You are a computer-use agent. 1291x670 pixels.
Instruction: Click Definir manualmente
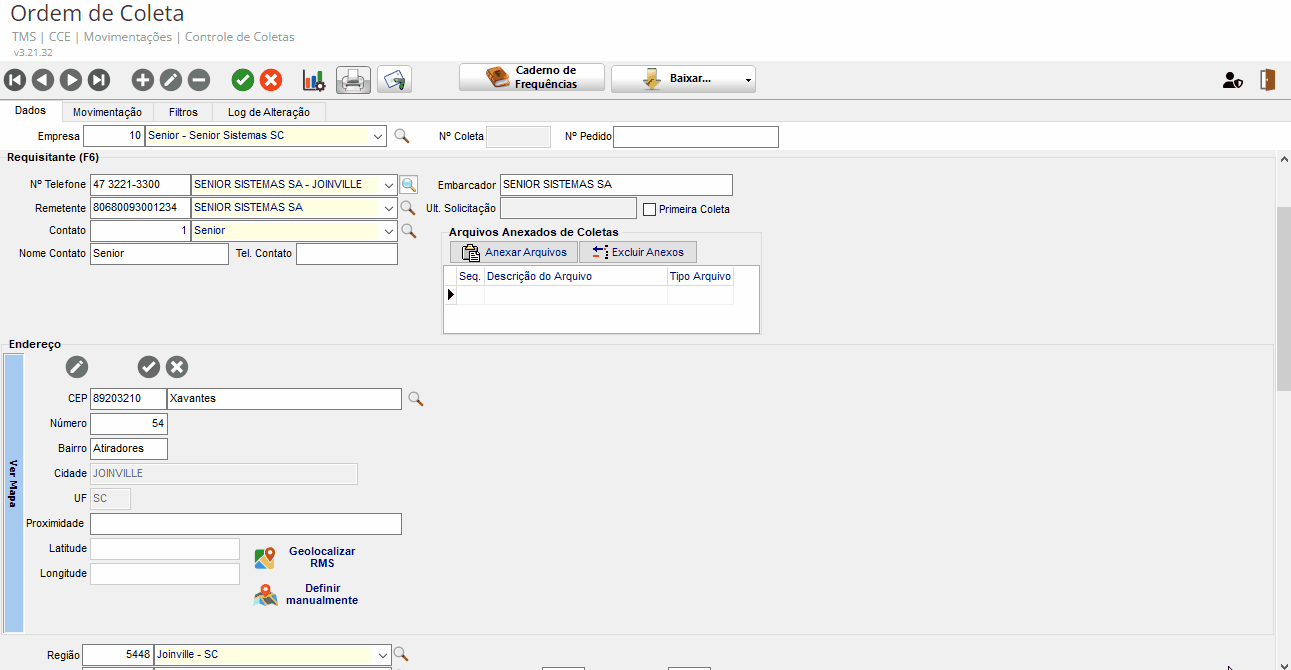tap(306, 595)
